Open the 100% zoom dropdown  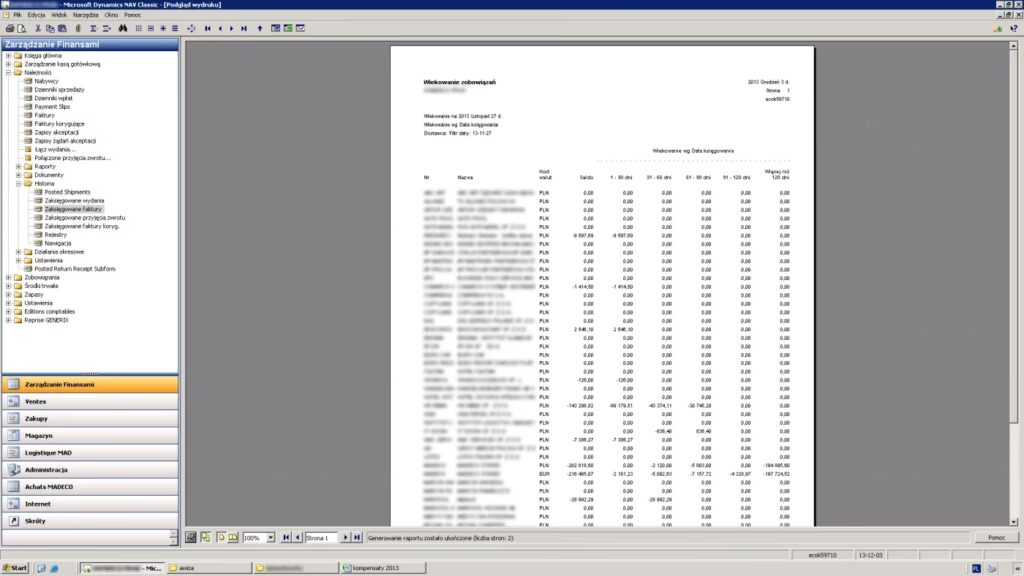point(271,538)
